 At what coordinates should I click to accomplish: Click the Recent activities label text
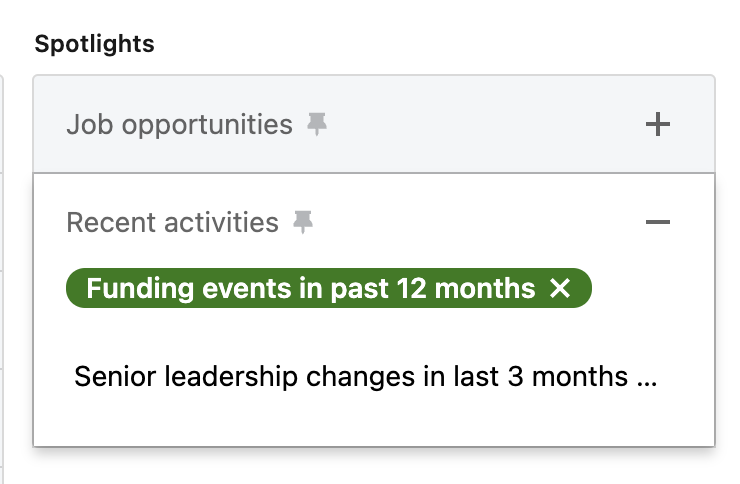(172, 222)
